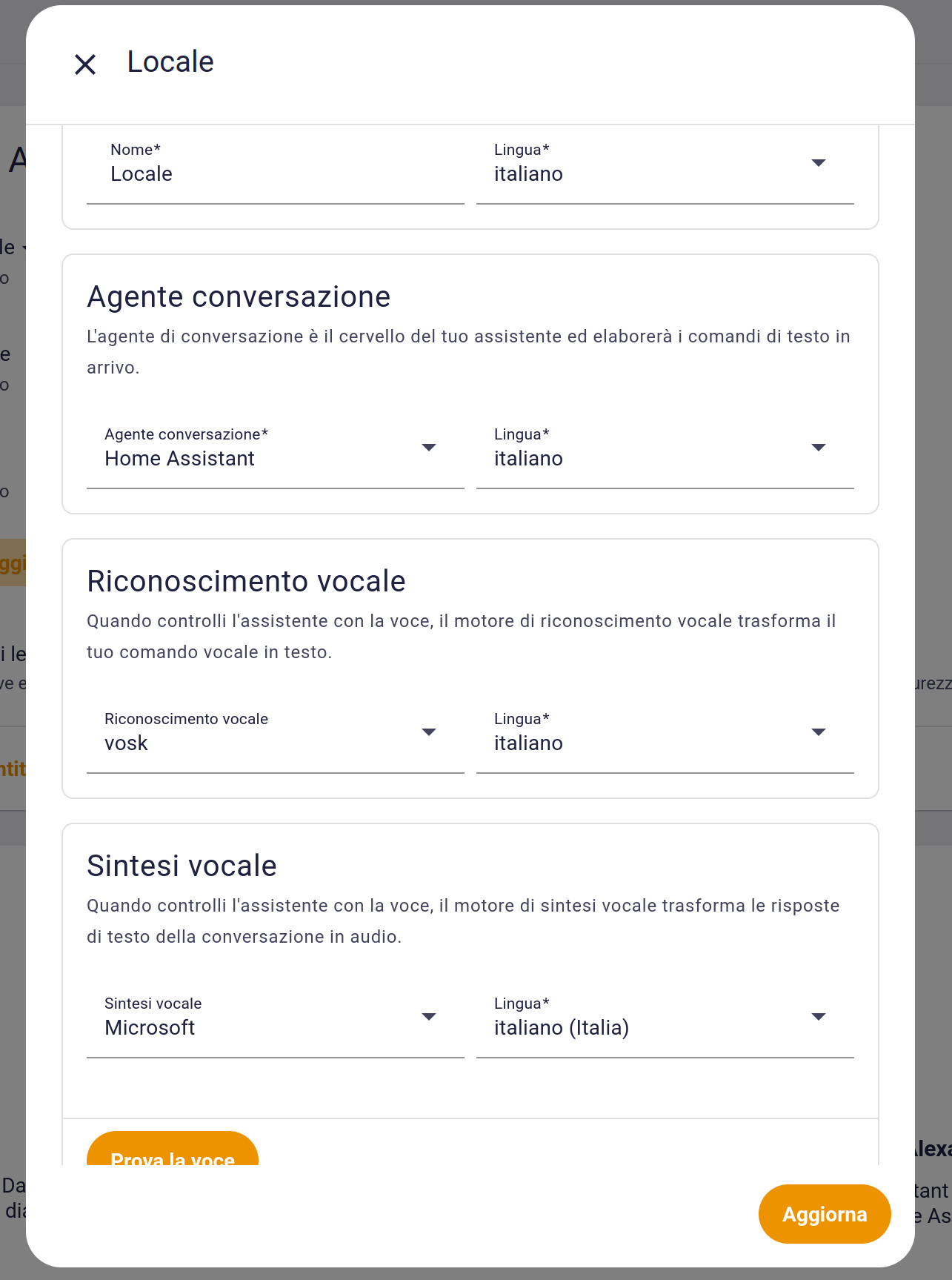This screenshot has height=1280, width=952.
Task: Click italiano value next to Nome field
Action: point(528,174)
